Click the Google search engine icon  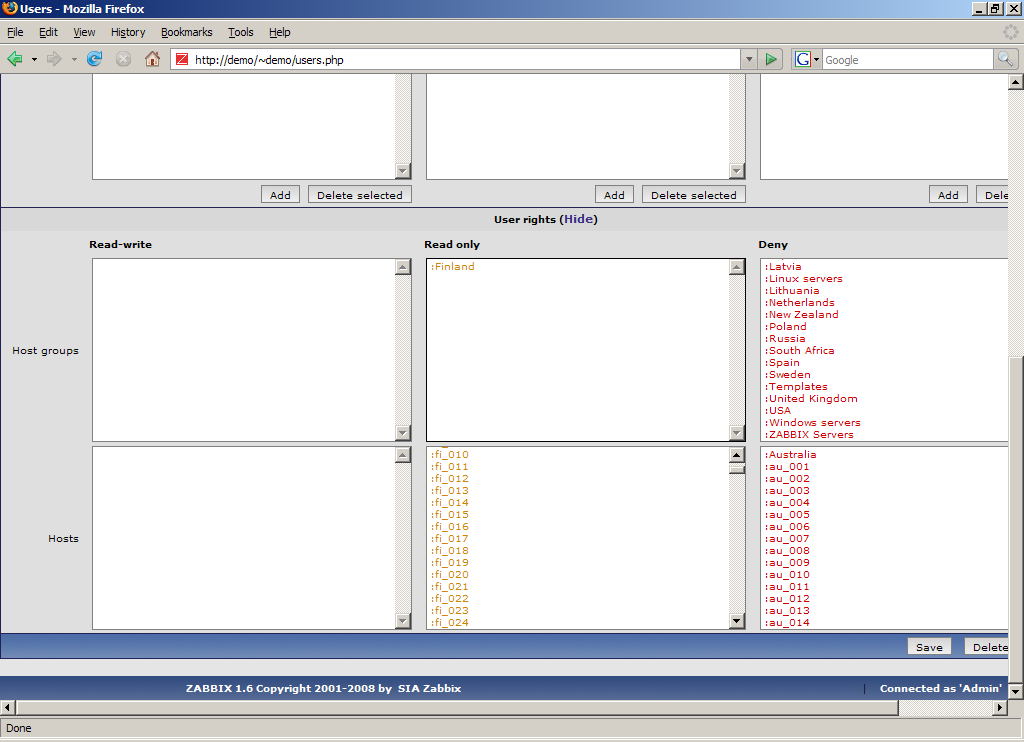point(803,59)
